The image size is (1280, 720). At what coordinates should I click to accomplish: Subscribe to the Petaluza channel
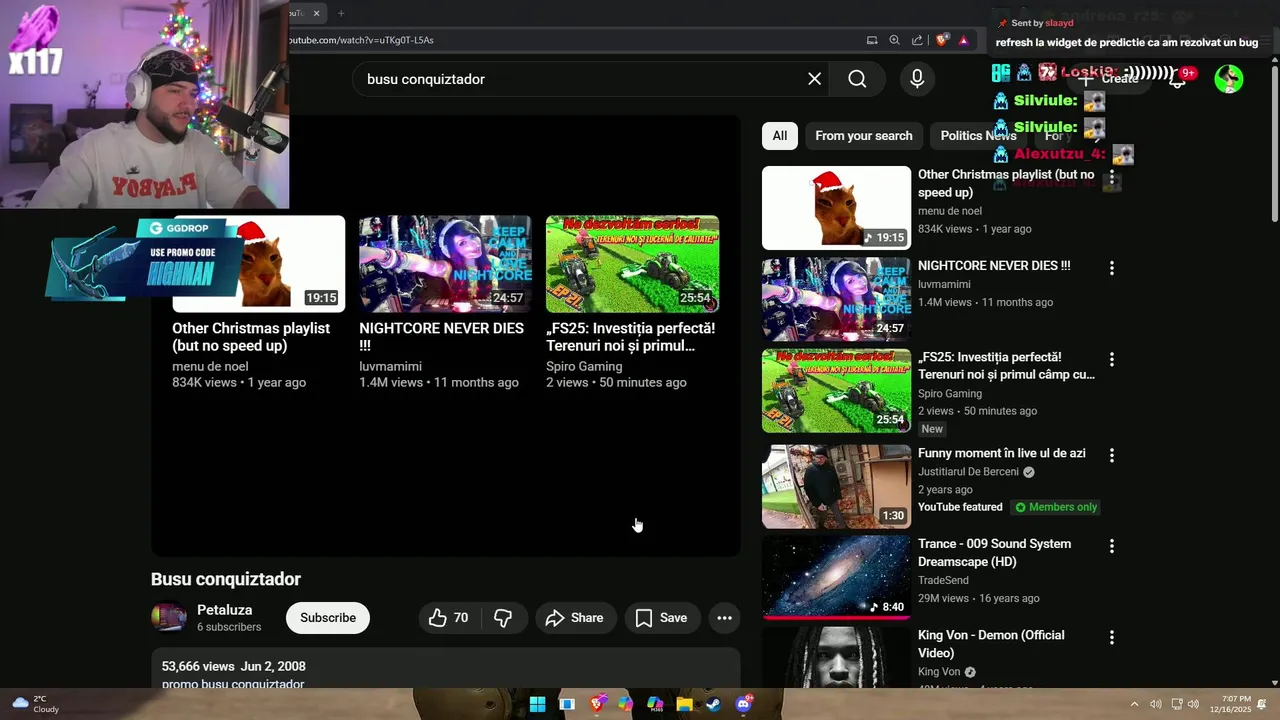click(x=328, y=618)
